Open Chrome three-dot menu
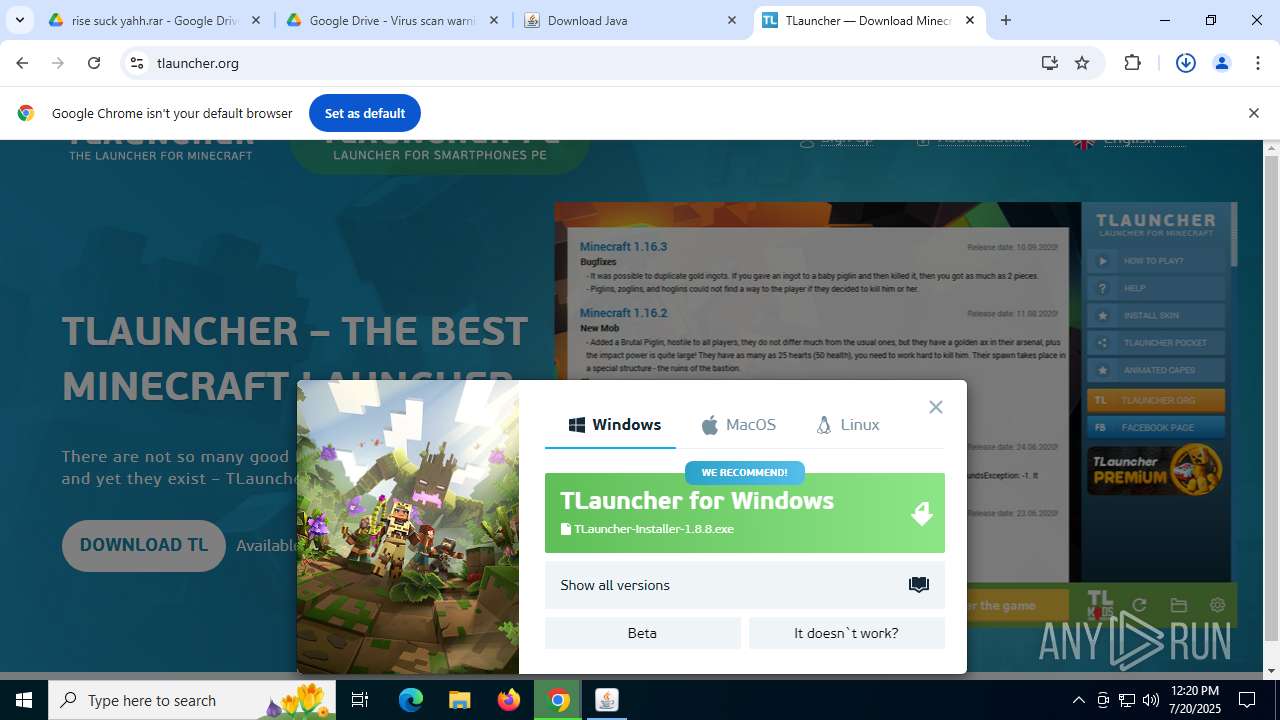The height and width of the screenshot is (720, 1280). pyautogui.click(x=1258, y=63)
